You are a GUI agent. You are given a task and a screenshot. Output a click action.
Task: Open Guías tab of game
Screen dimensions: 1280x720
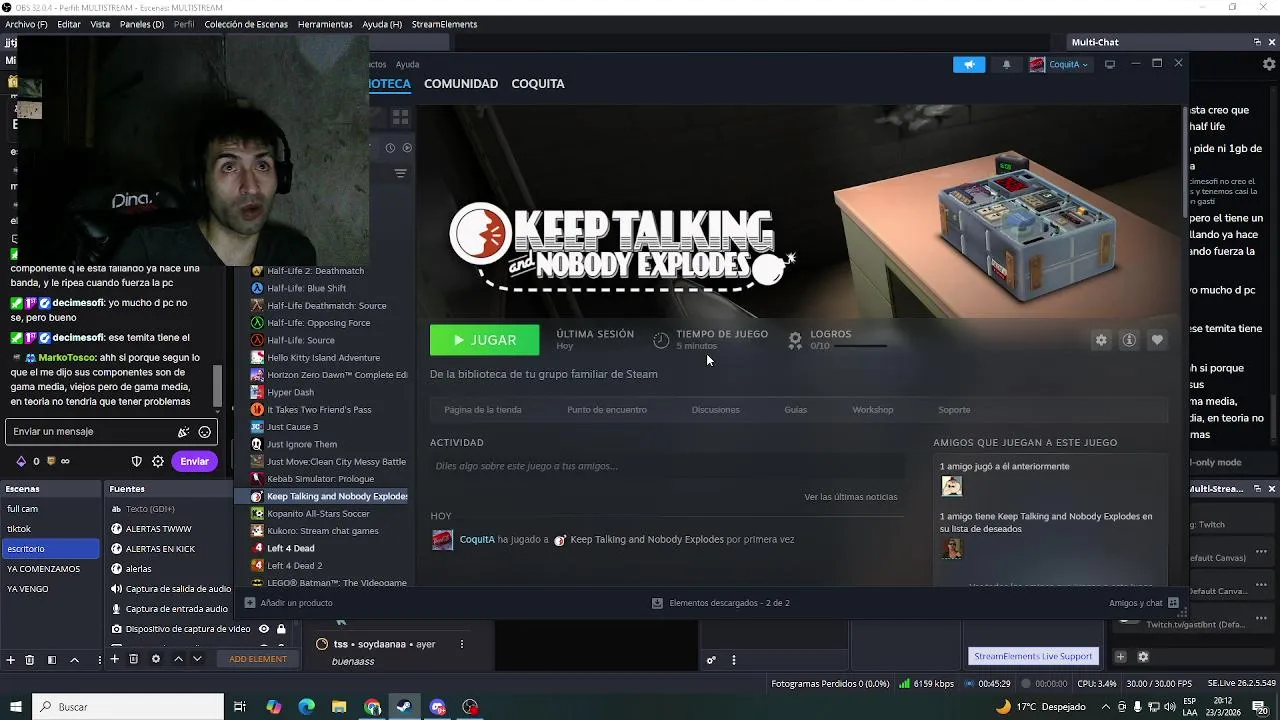796,410
